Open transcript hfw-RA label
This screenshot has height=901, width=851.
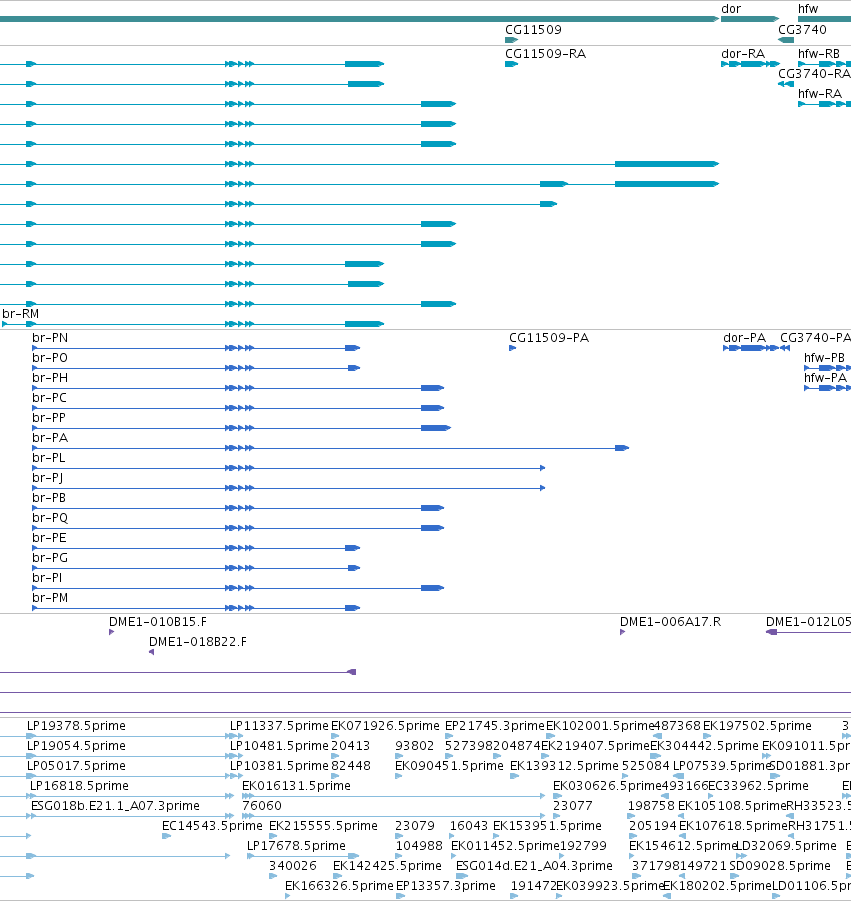[820, 94]
